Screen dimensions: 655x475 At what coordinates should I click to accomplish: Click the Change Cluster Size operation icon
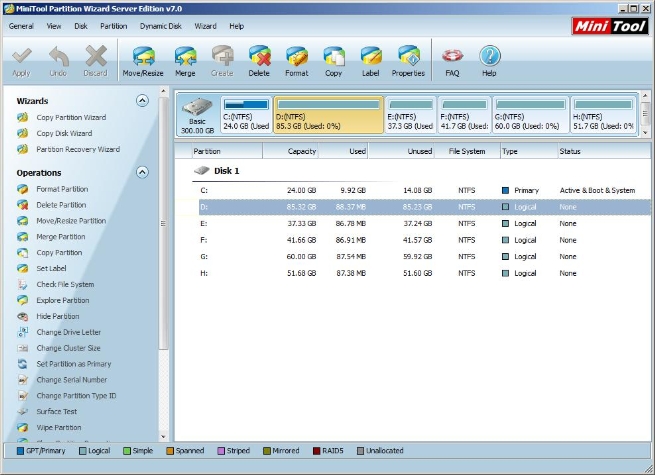coord(23,348)
